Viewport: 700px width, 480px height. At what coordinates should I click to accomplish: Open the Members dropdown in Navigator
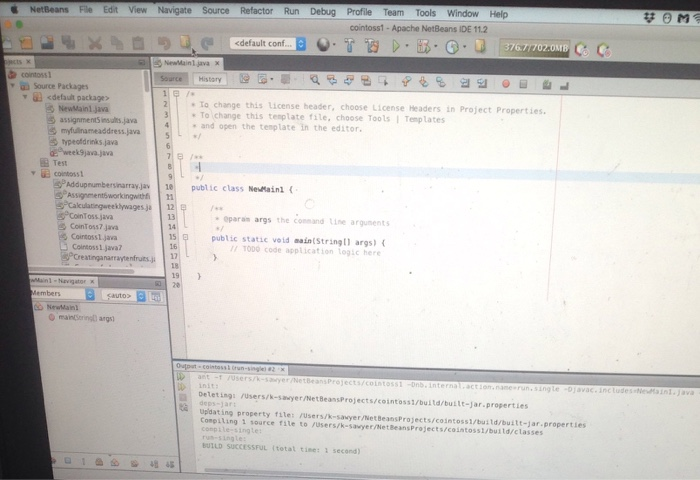pyautogui.click(x=62, y=294)
